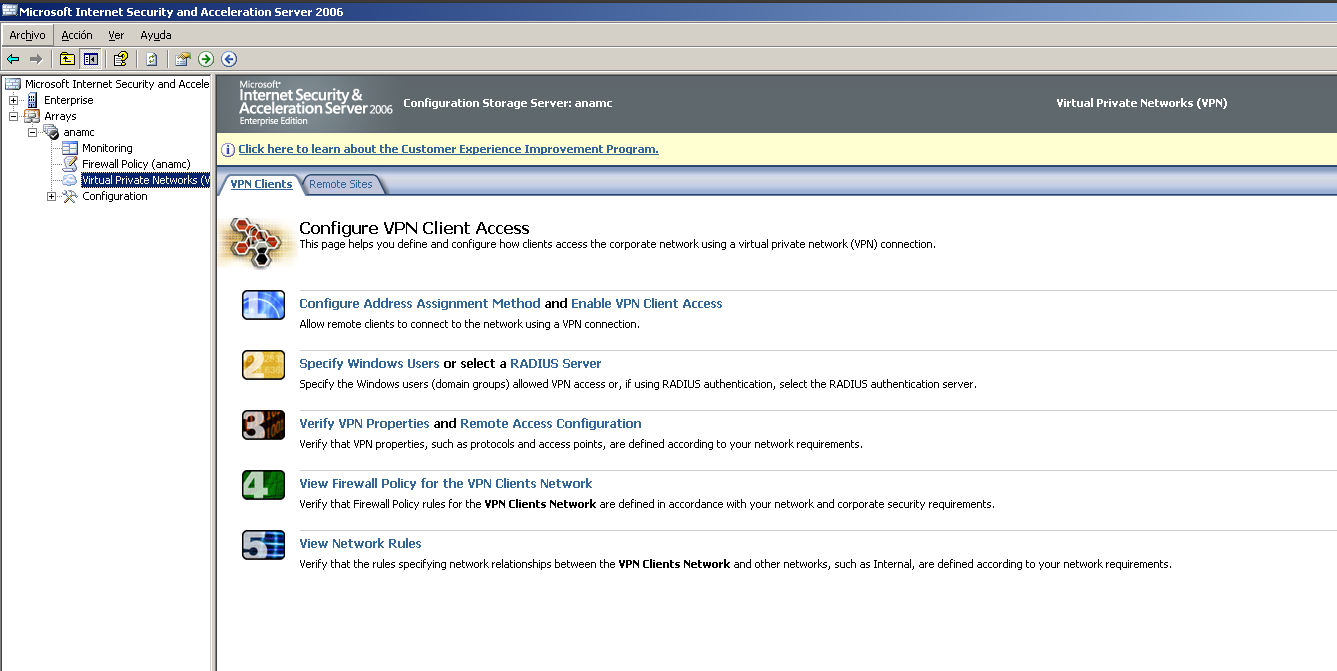Open Configure Address Assignment Method link
This screenshot has width=1337, height=671.
[420, 303]
